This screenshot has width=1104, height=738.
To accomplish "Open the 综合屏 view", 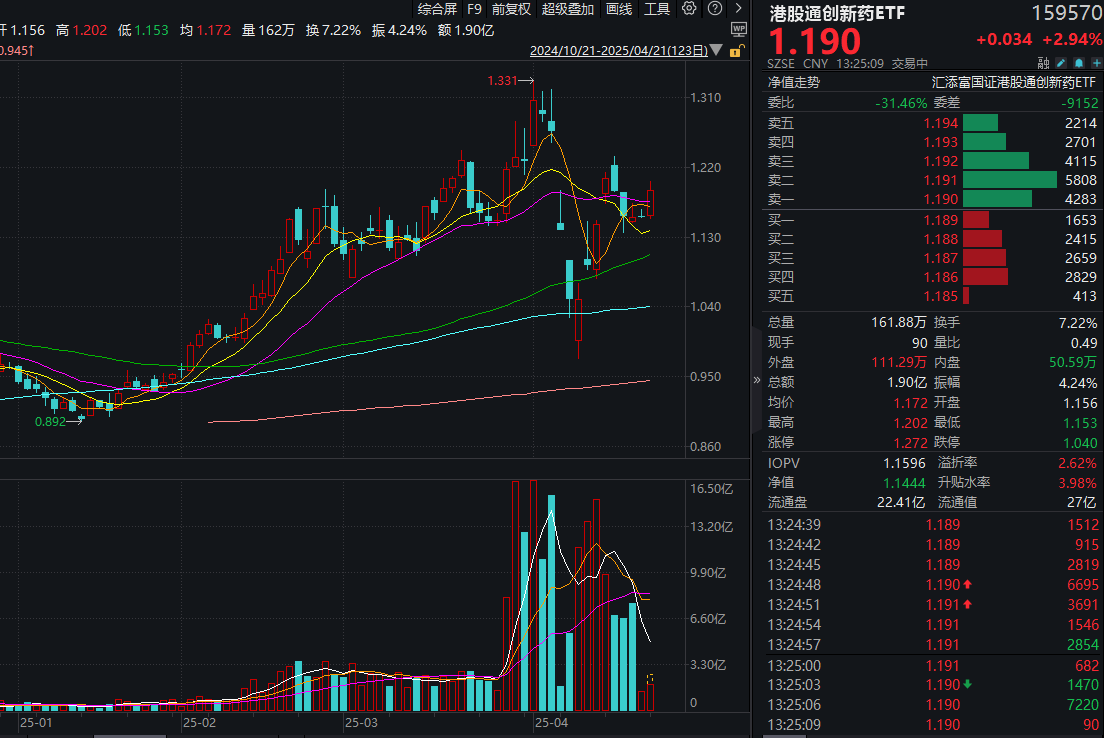I will pos(438,9).
